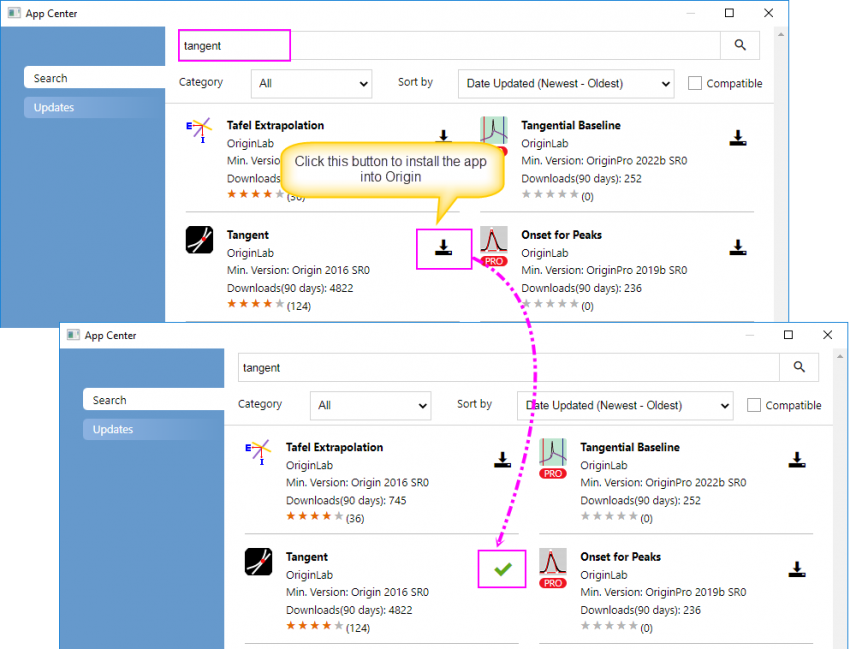Select the Tangent app's pen-nib icon
The height and width of the screenshot is (649, 850).
coord(199,240)
